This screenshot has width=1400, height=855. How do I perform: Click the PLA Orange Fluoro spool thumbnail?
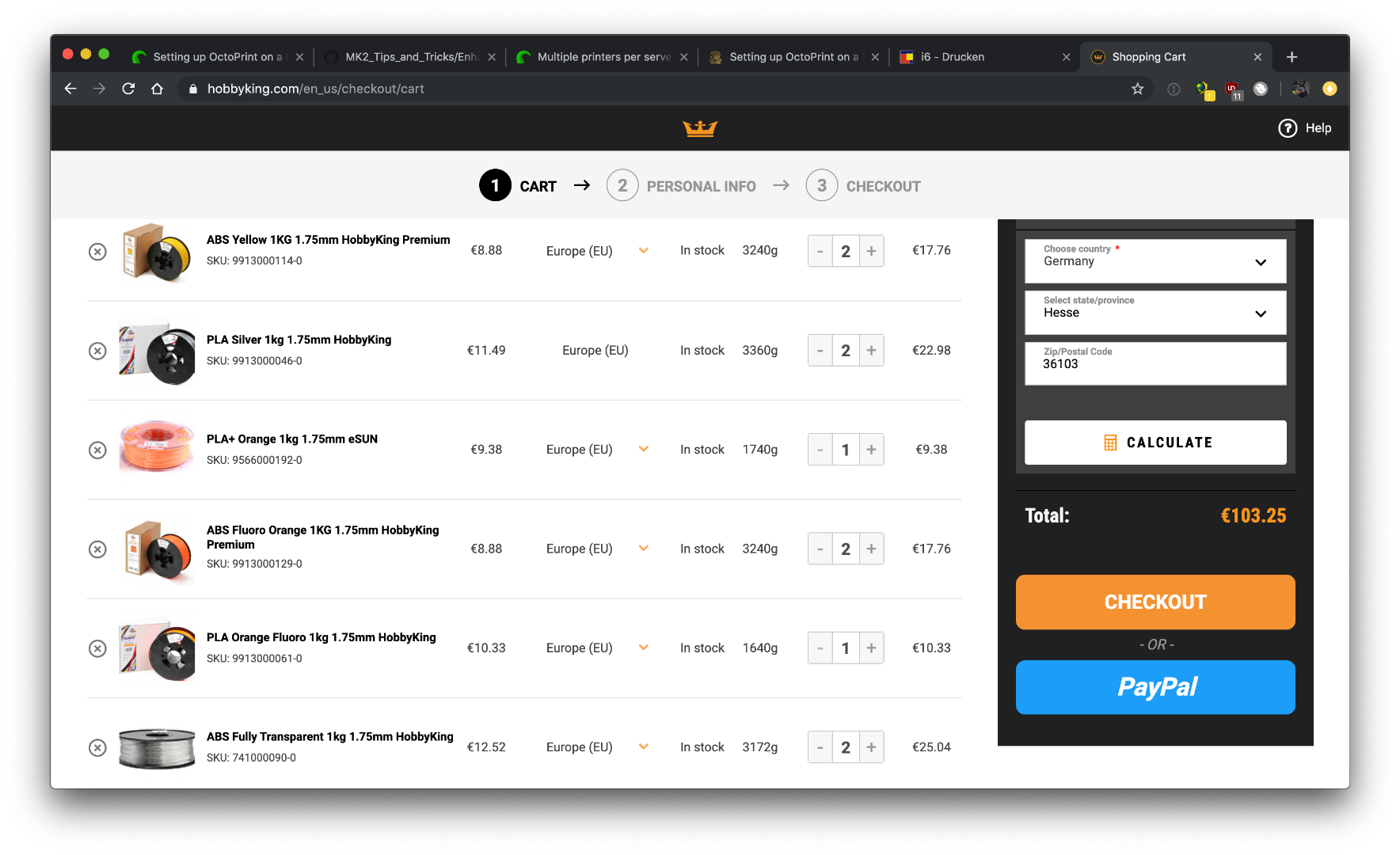(x=157, y=649)
